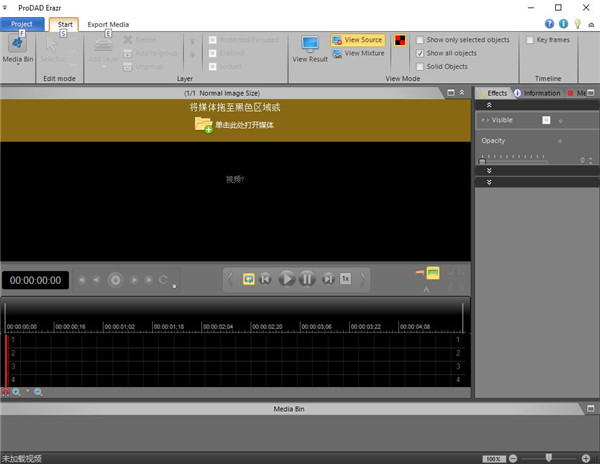Enable Show only selected objects checkbox
The image size is (600, 464).
pos(421,40)
